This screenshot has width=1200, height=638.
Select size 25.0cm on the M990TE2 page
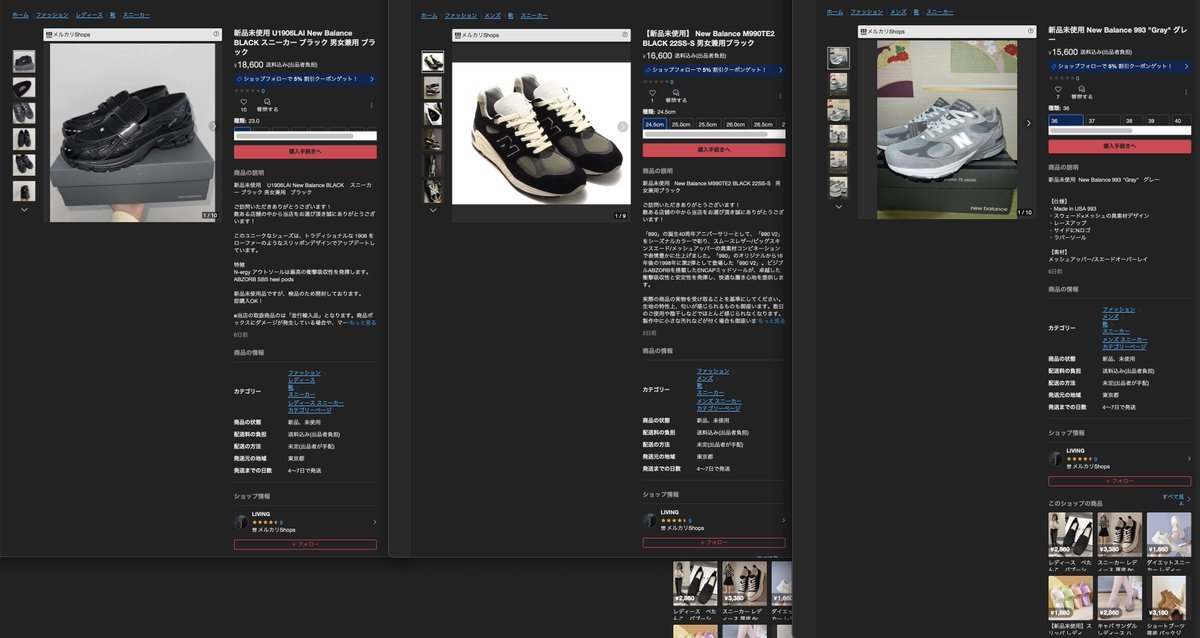click(x=681, y=125)
